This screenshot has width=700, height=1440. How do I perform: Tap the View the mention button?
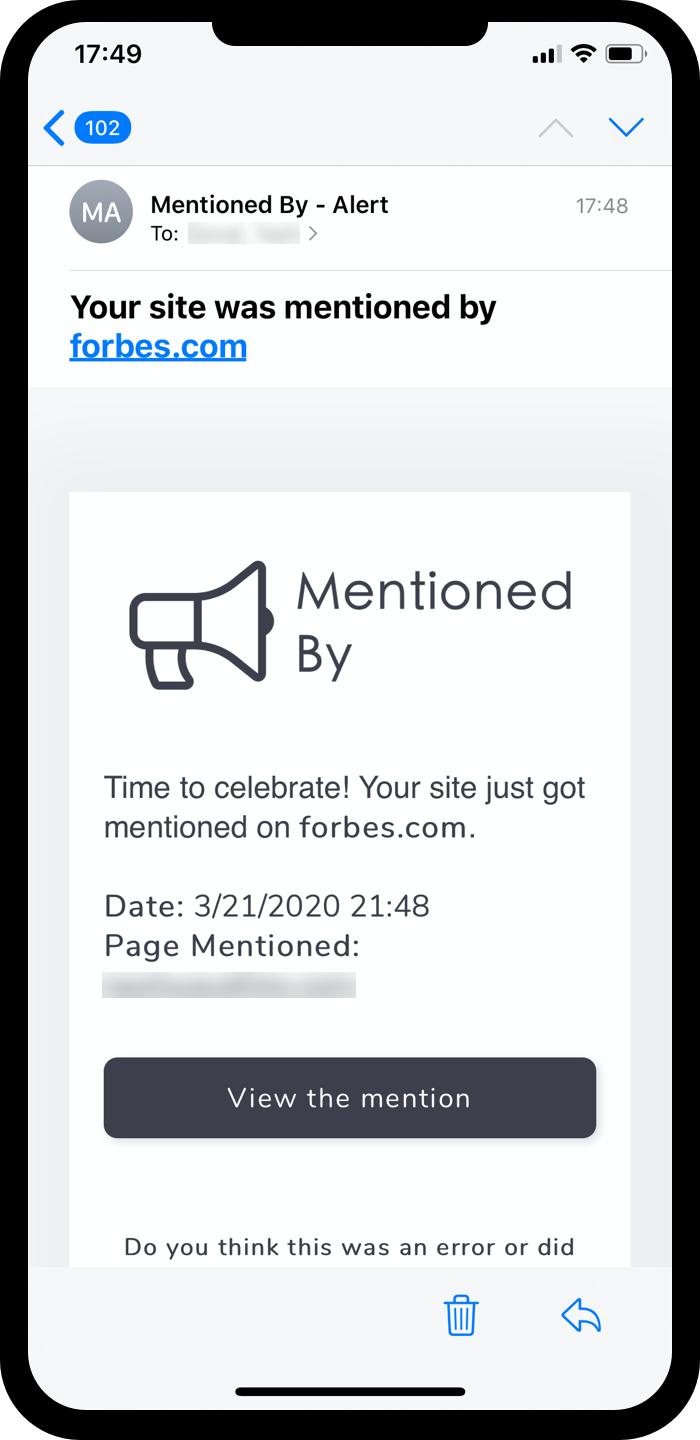click(x=350, y=1098)
